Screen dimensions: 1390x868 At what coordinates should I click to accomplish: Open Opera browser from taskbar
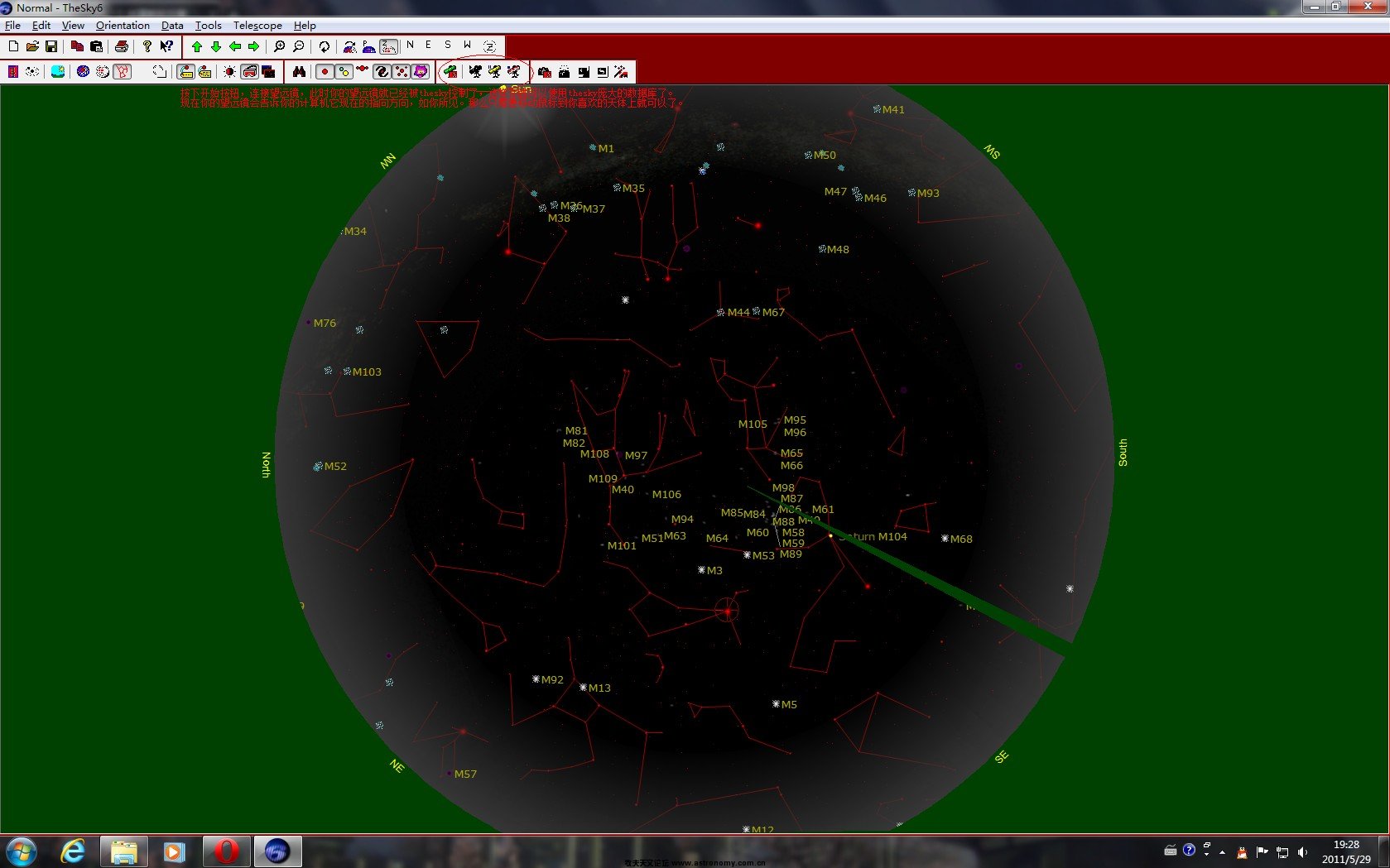[x=226, y=851]
